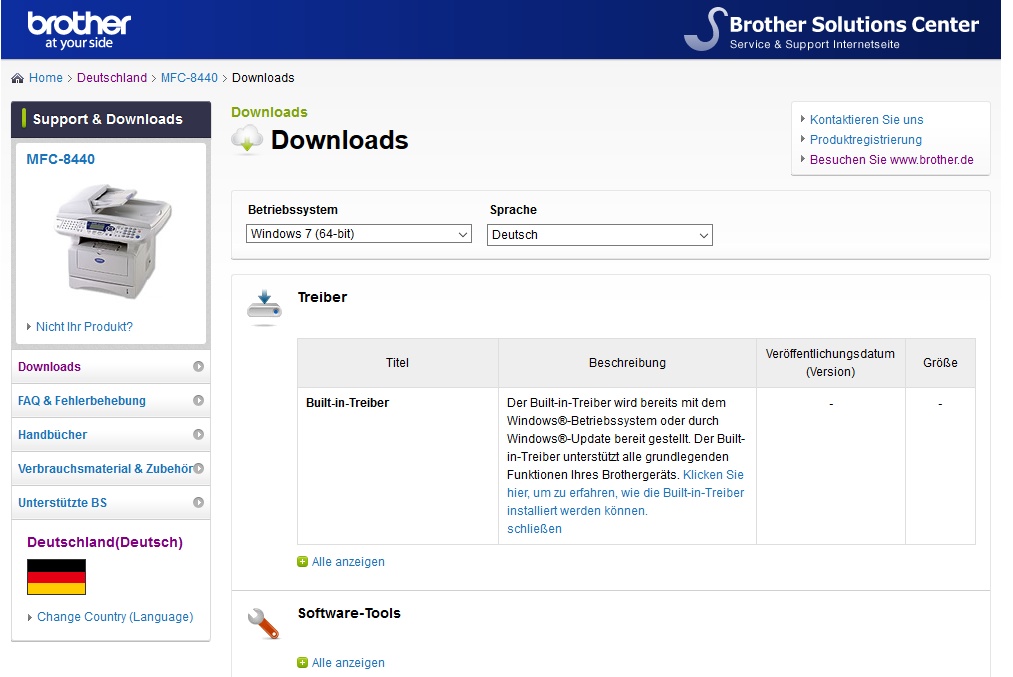Go to Deutschland breadcrumb link

[x=112, y=78]
